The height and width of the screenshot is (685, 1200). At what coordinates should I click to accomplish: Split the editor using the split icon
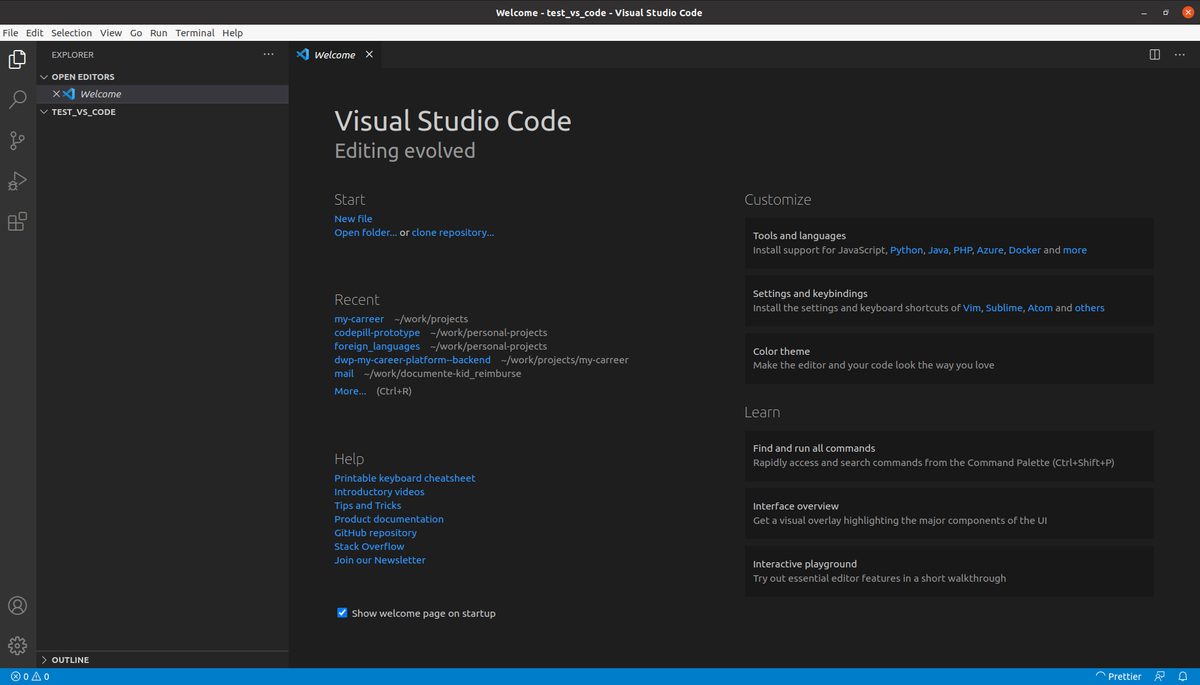(1155, 54)
